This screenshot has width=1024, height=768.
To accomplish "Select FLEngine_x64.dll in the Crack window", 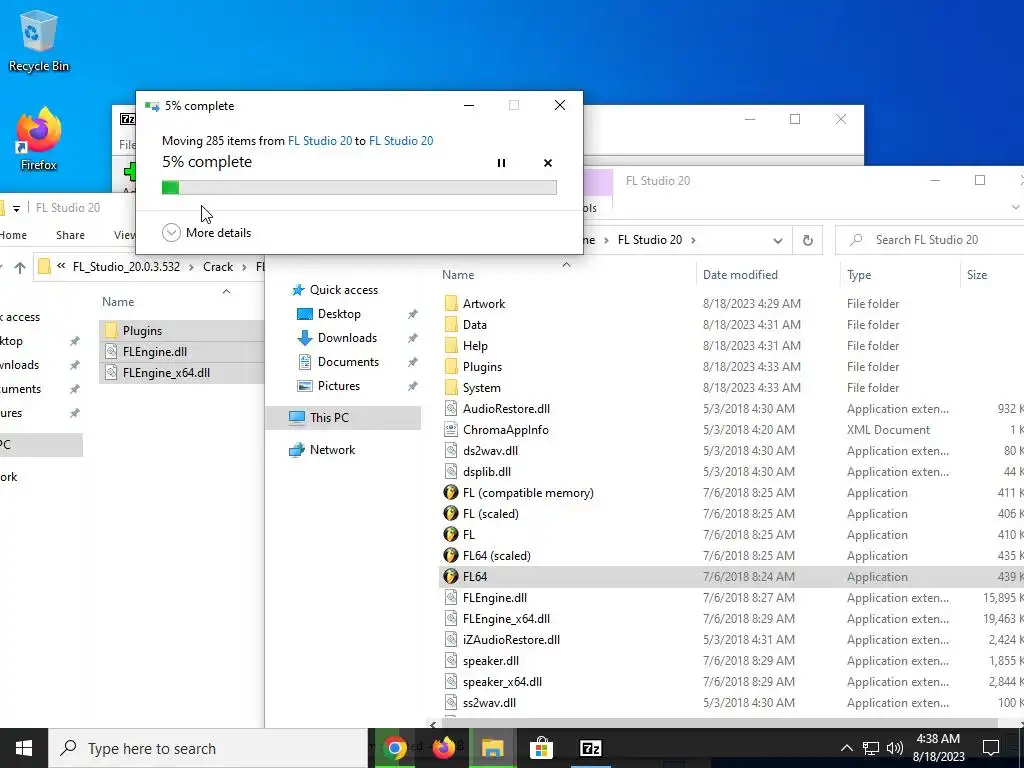I will (166, 373).
